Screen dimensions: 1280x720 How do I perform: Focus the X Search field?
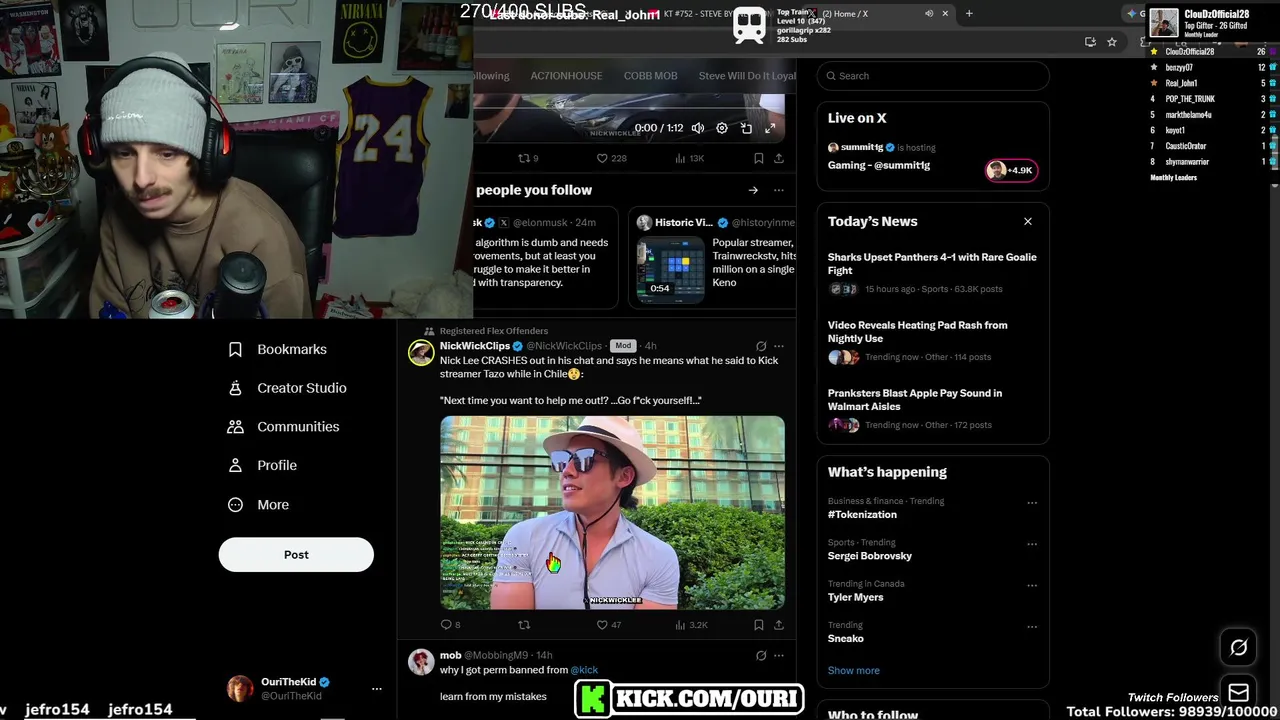point(933,76)
